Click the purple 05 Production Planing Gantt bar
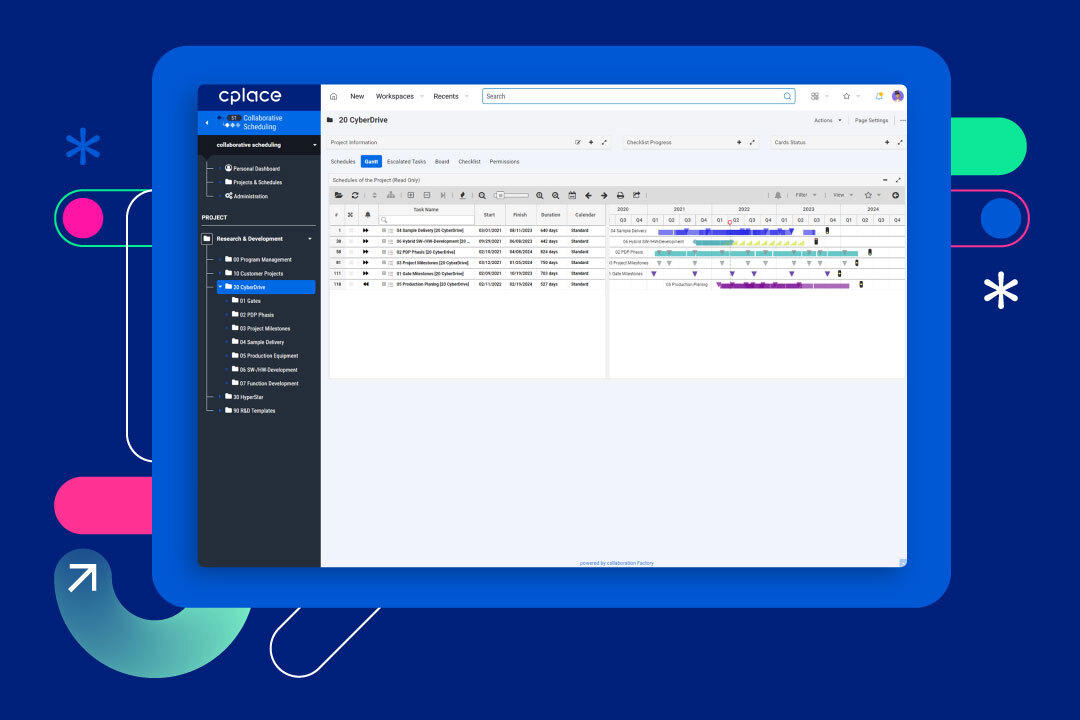This screenshot has width=1080, height=720. tap(783, 285)
